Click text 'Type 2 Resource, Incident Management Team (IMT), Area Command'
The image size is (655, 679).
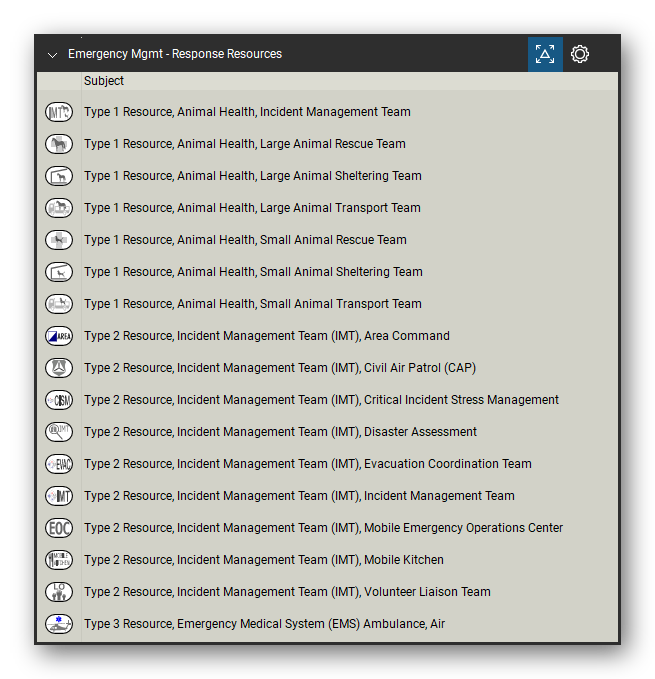[x=267, y=336]
